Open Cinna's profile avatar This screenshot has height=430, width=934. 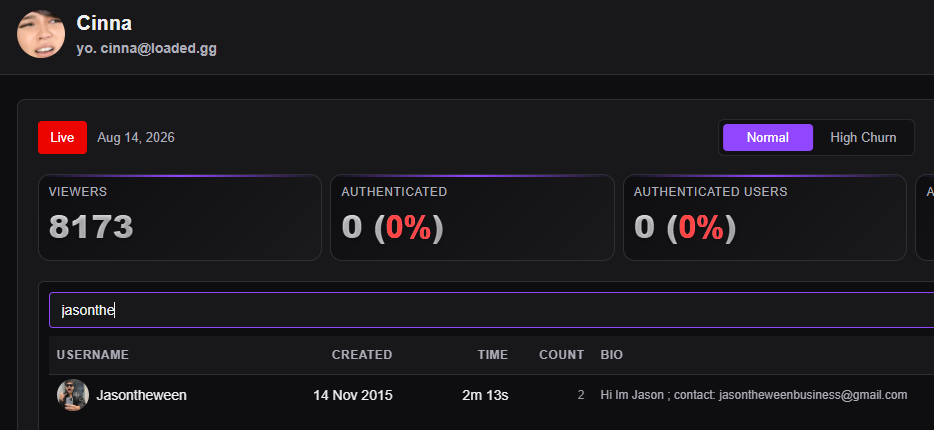point(41,33)
